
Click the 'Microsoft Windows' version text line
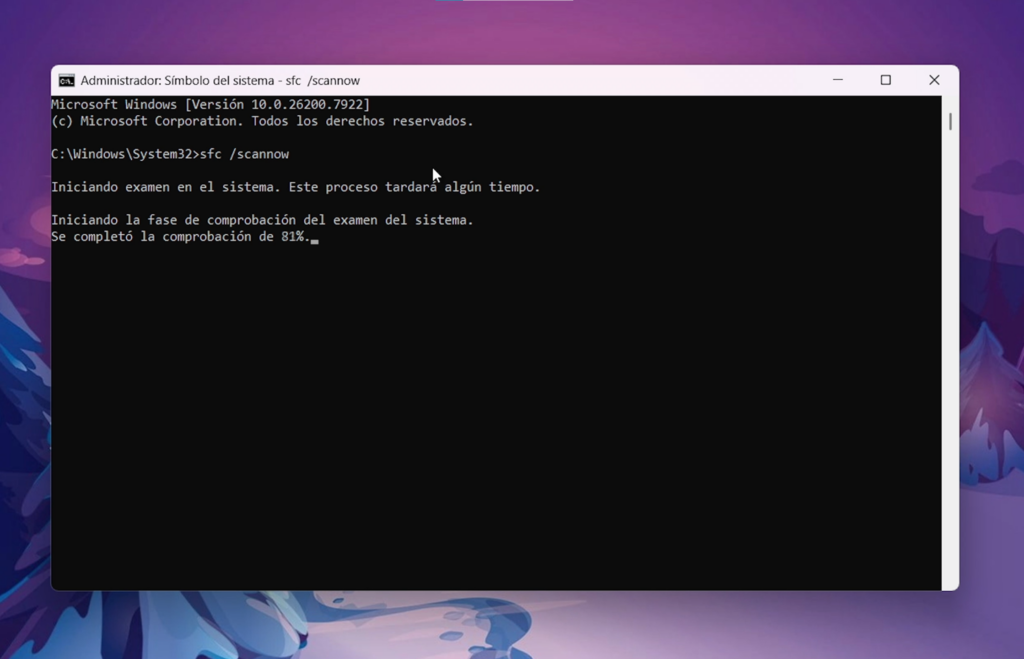point(210,103)
